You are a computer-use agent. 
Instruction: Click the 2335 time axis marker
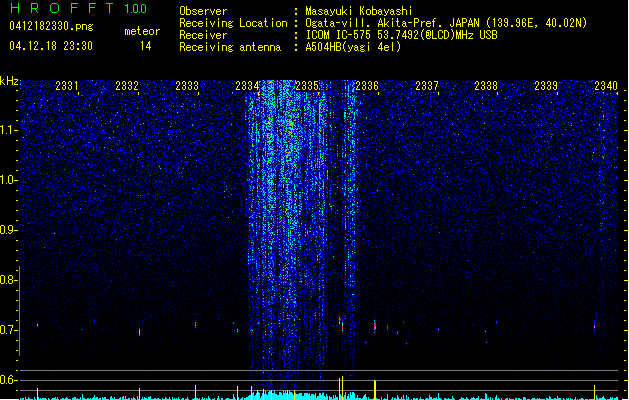[x=307, y=86]
